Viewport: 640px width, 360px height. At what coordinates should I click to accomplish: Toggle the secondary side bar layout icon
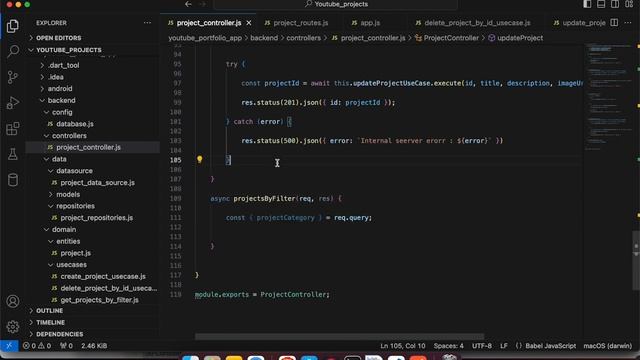(x=615, y=4)
